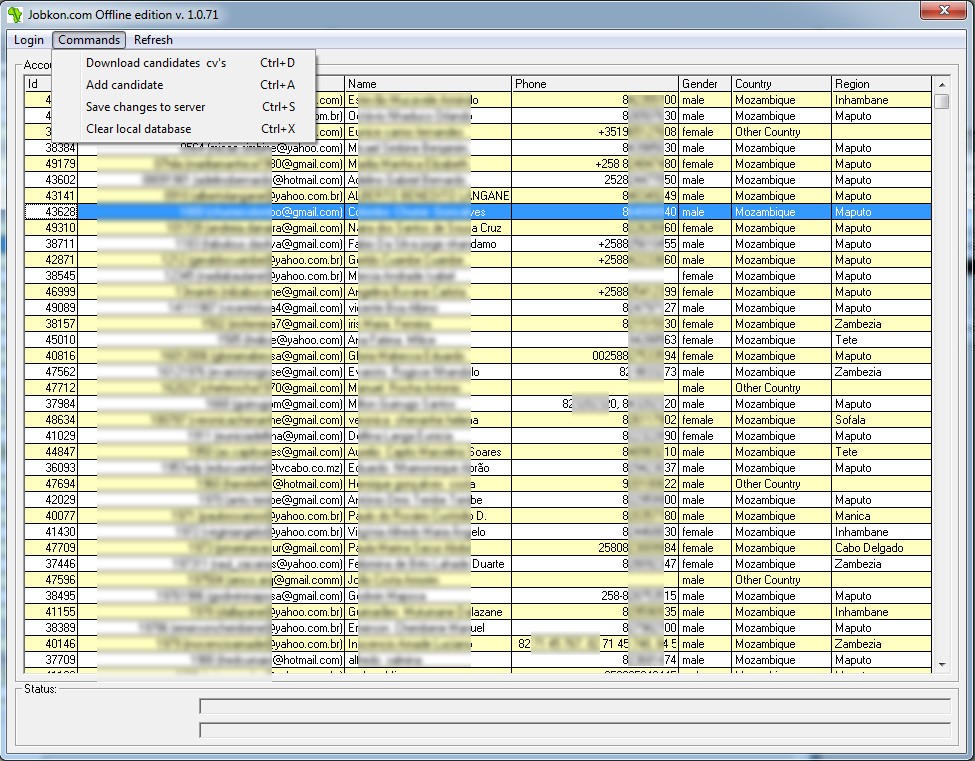Click Id cell 47562
Screen dimensions: 975x761
[x=51, y=372]
